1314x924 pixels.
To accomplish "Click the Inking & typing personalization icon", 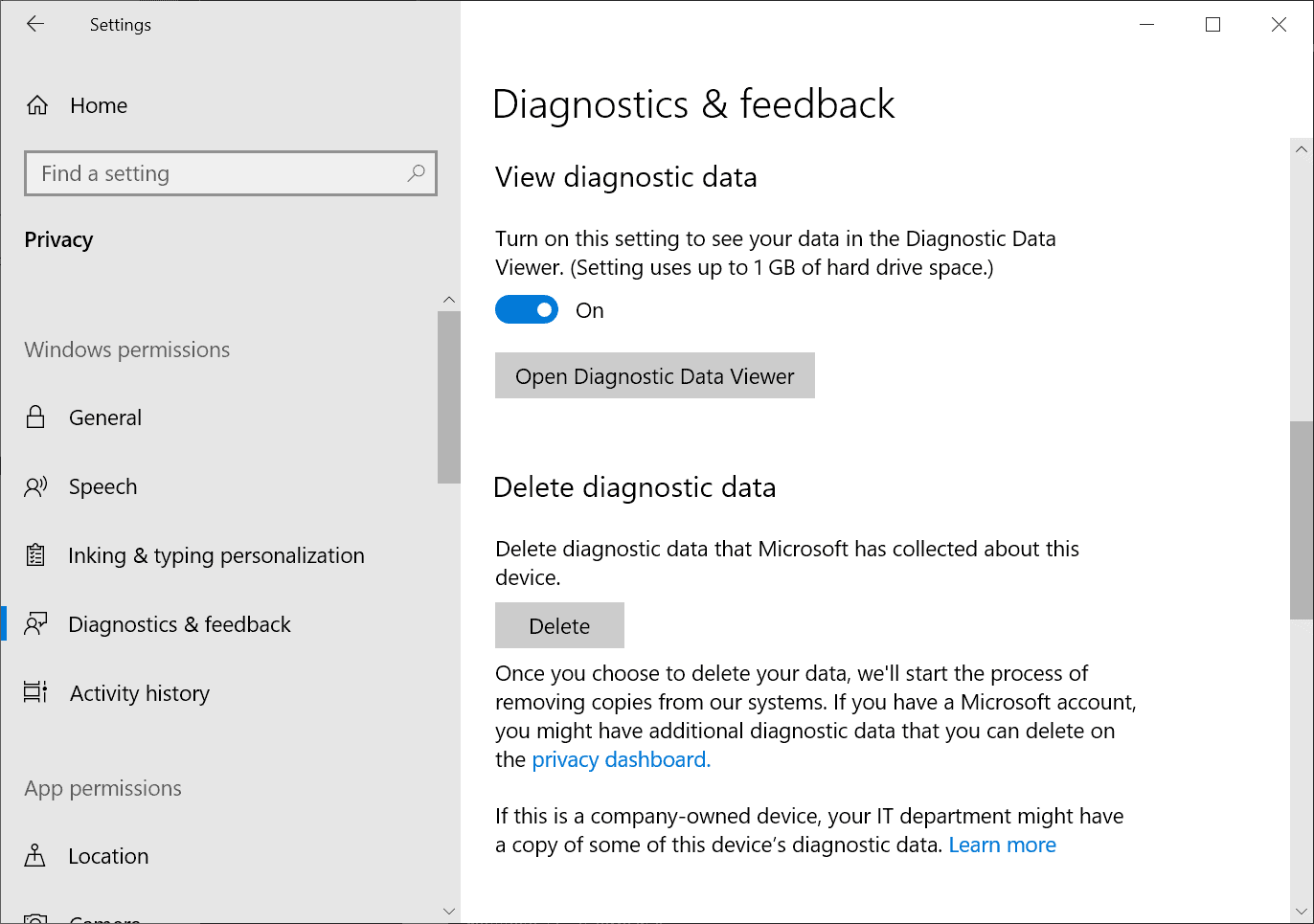I will coord(36,554).
